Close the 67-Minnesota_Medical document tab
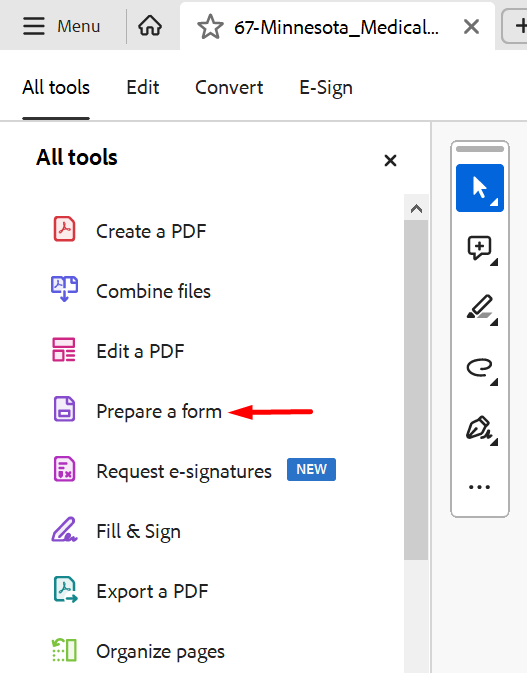 pos(471,27)
